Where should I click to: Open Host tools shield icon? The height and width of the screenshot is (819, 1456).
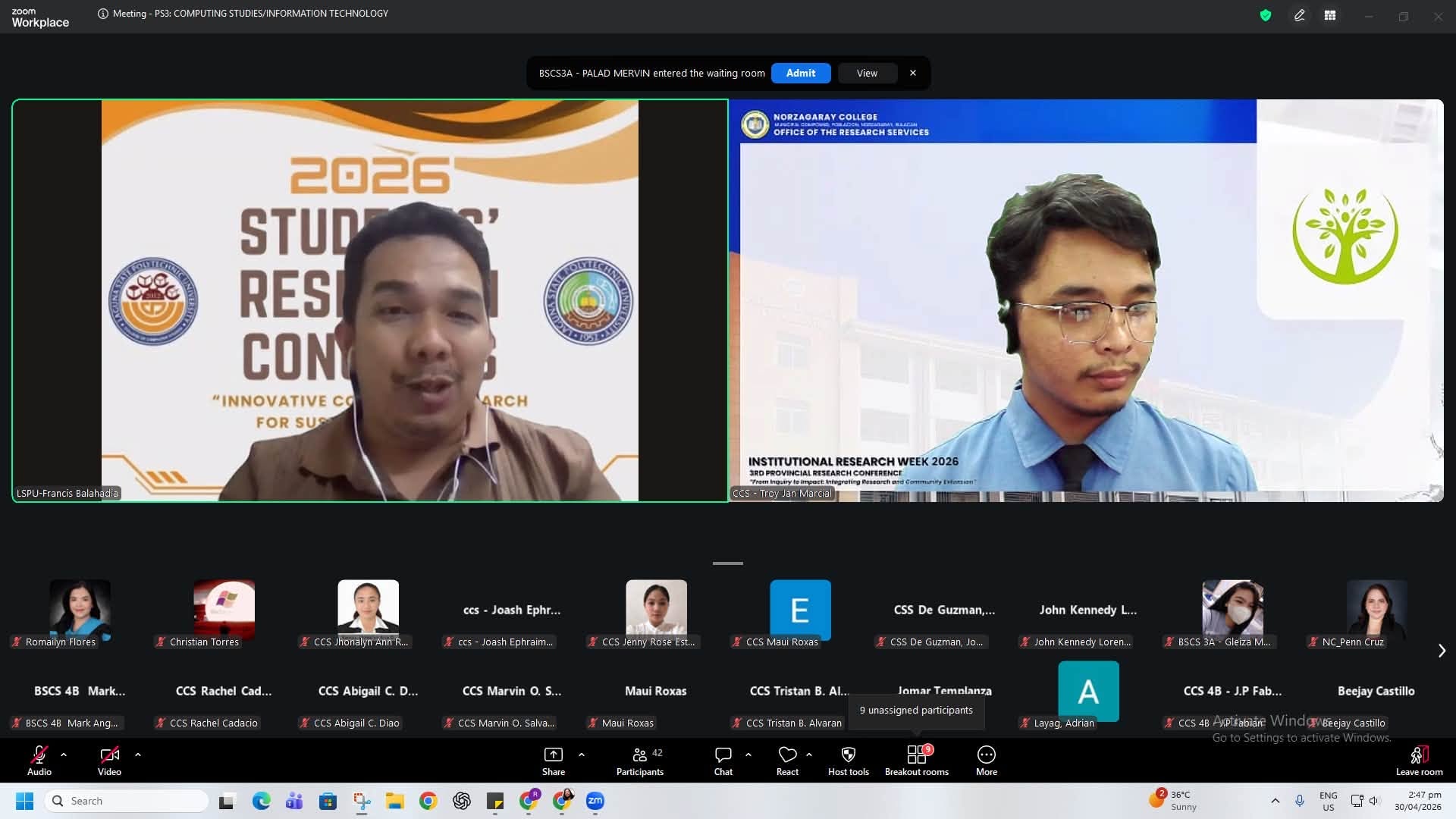(x=849, y=761)
